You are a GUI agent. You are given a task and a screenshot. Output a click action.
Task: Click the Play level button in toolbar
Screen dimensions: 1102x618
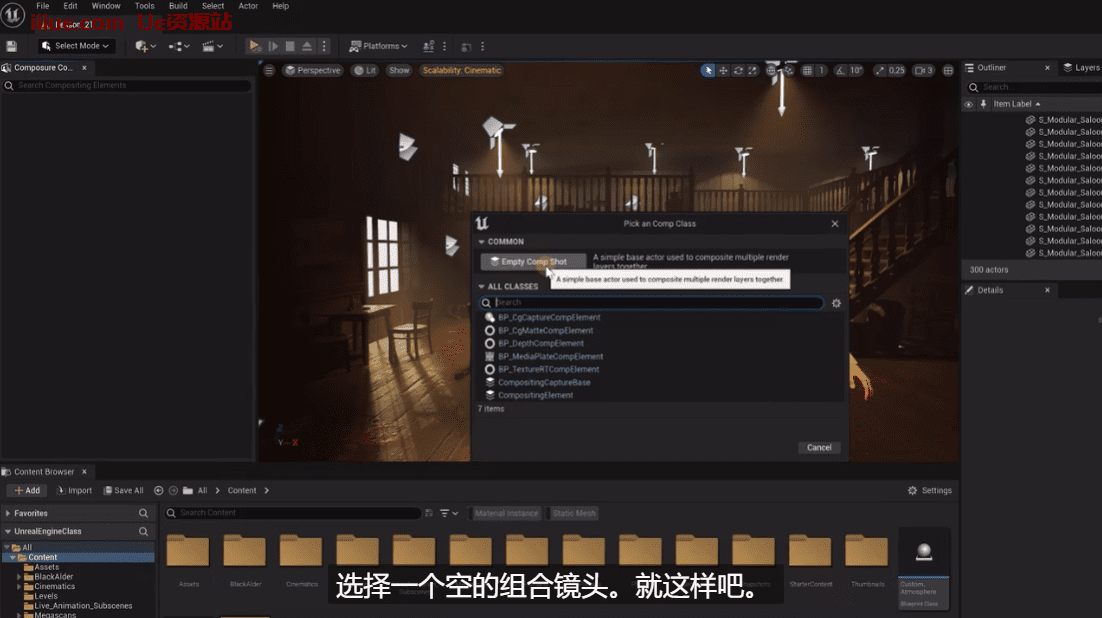pyautogui.click(x=254, y=46)
